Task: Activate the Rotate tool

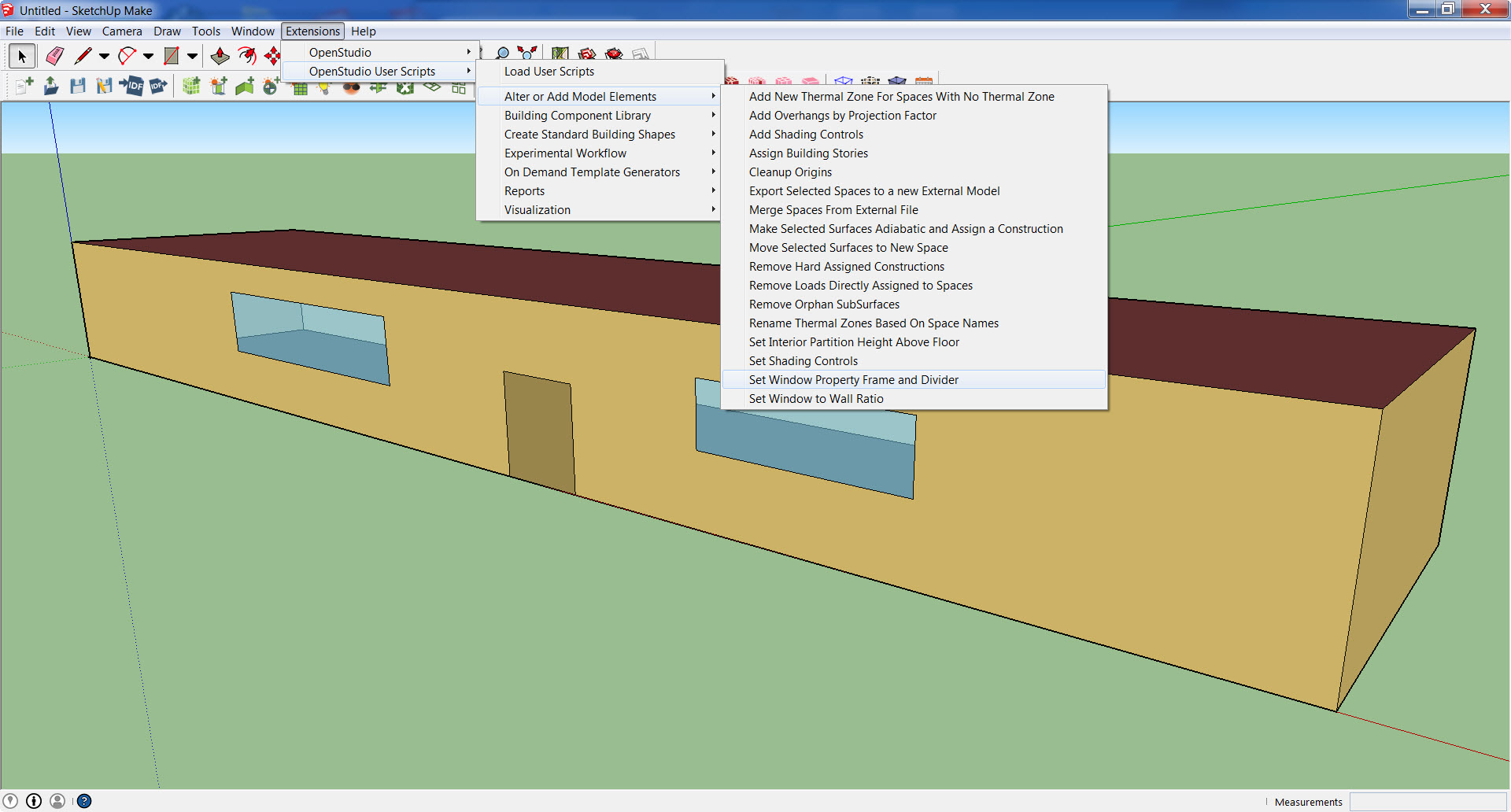Action: (x=248, y=56)
